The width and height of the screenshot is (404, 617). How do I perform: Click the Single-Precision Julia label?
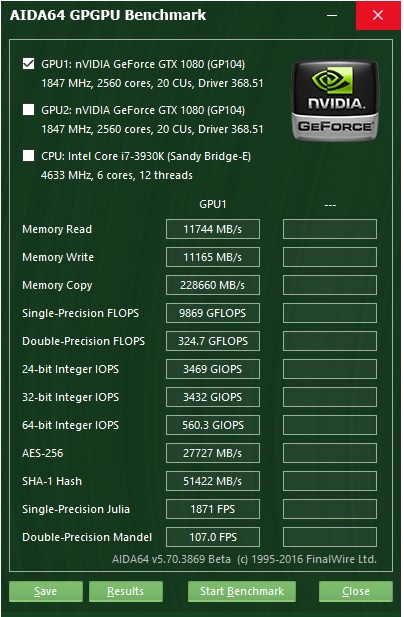tap(76, 509)
